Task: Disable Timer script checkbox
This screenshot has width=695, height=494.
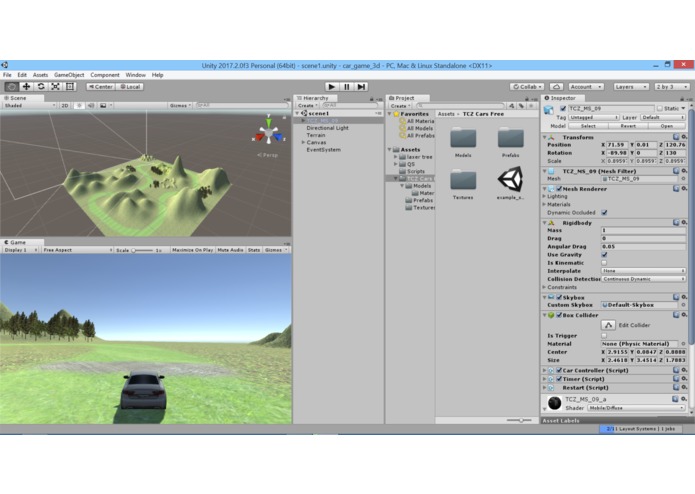Action: [x=559, y=379]
